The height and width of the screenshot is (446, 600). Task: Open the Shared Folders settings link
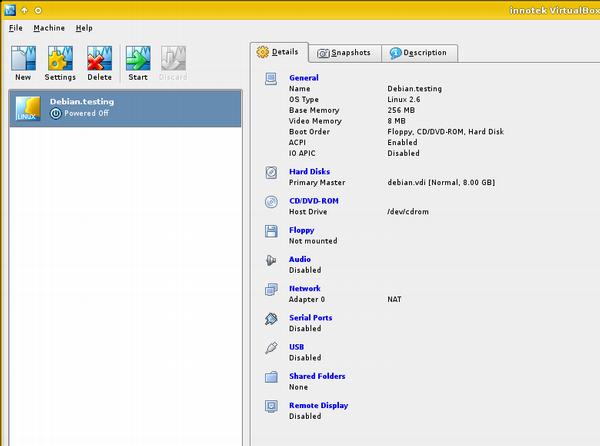(x=317, y=376)
